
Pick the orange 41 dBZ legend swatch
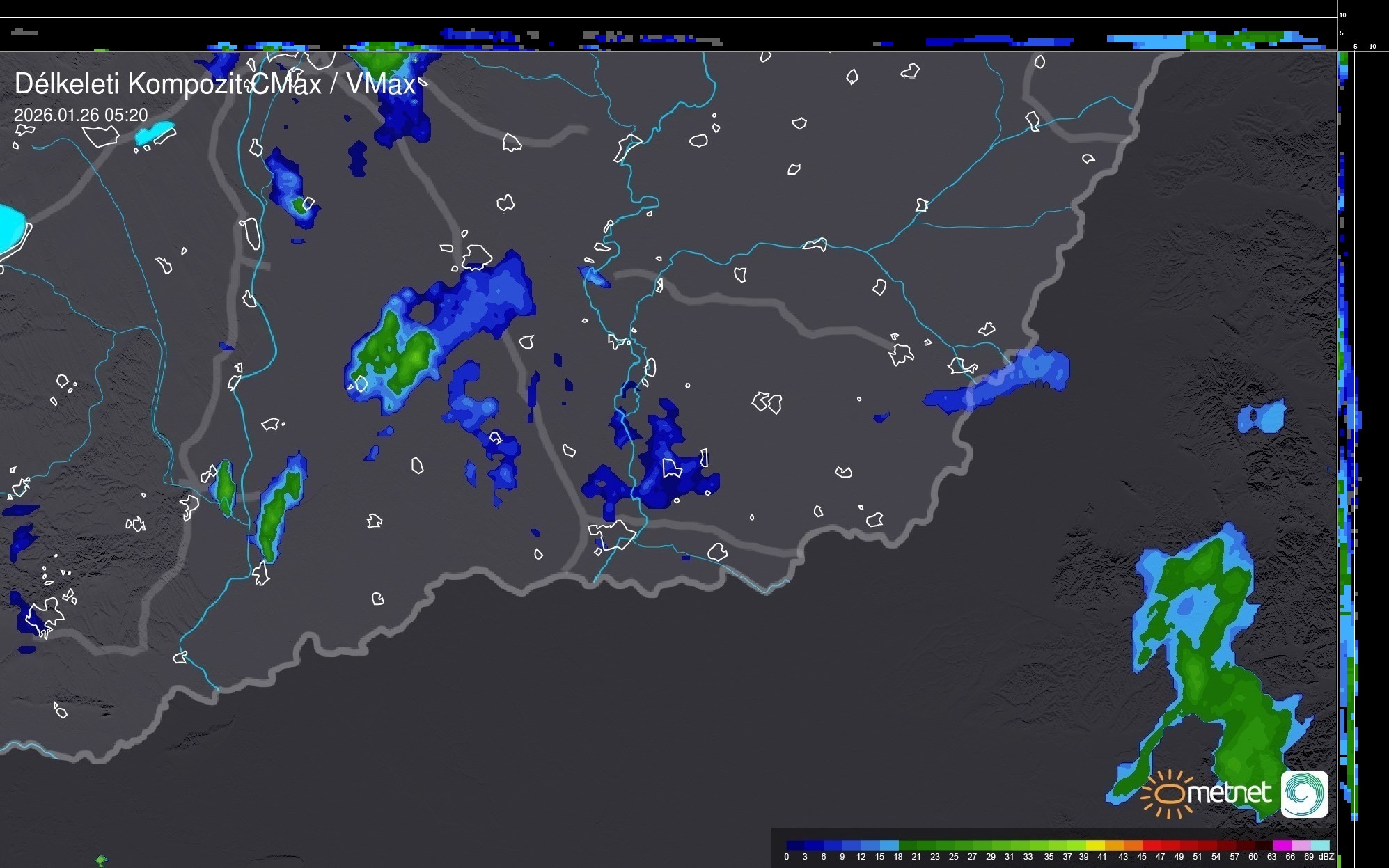point(1113,845)
